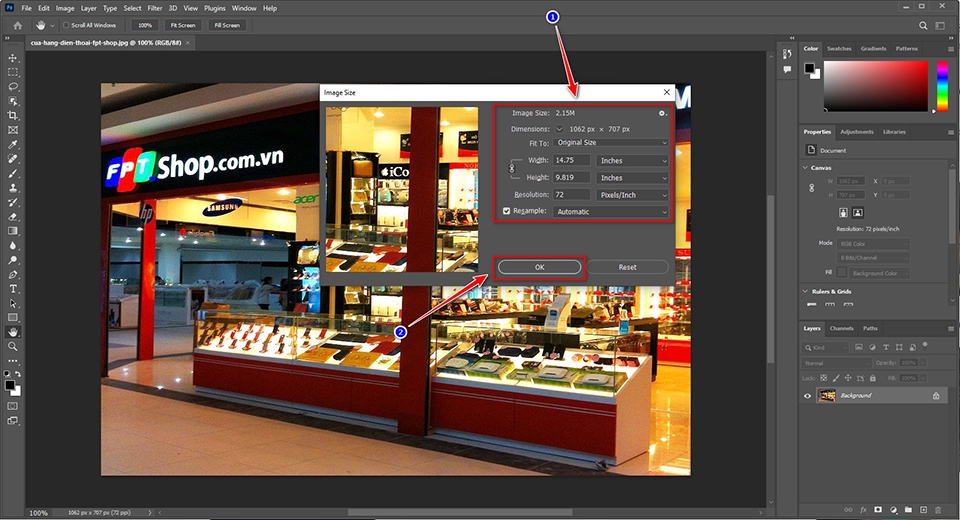Select landscape canvas orientation button
This screenshot has height=520, width=960.
[858, 213]
